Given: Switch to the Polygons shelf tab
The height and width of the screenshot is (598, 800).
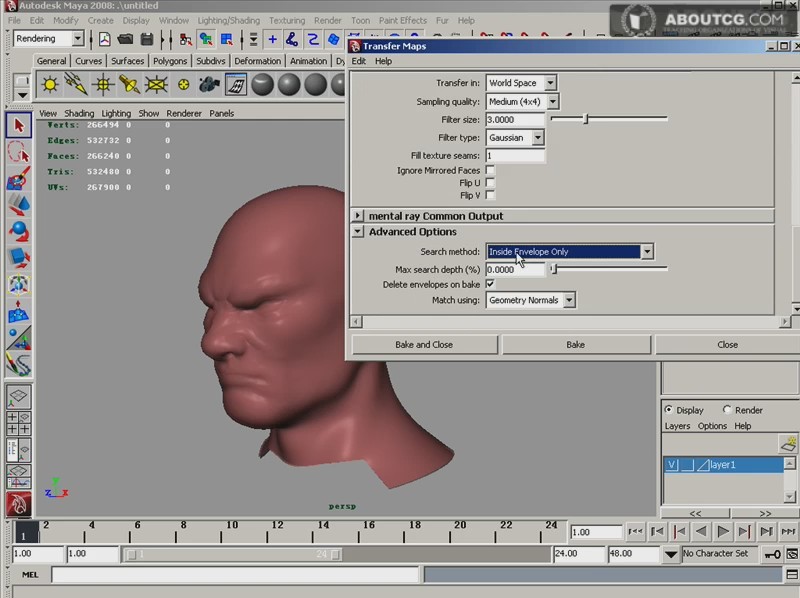Looking at the screenshot, I should pyautogui.click(x=170, y=61).
